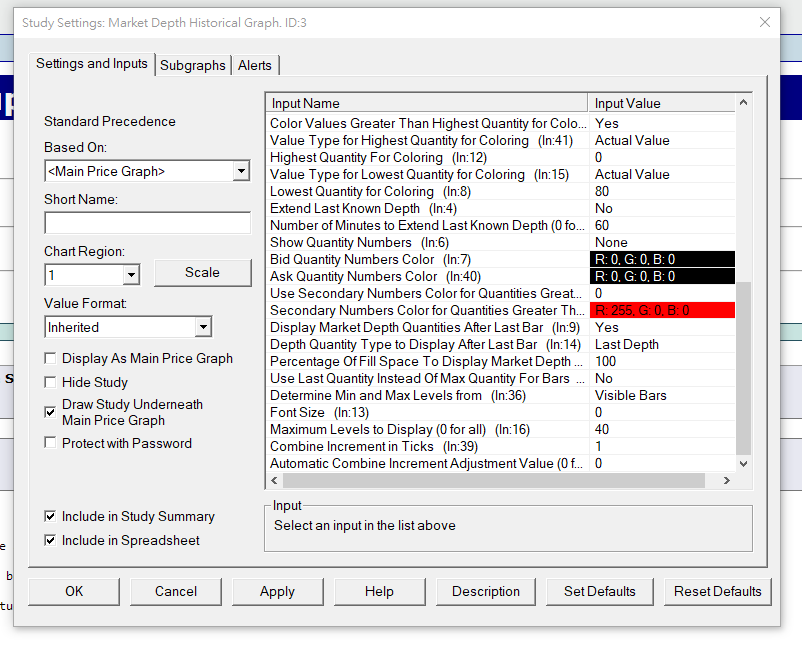Screen dimensions: 802x648
Task: Select Display Market Depth Quantities After Last Bar
Action: point(501,327)
